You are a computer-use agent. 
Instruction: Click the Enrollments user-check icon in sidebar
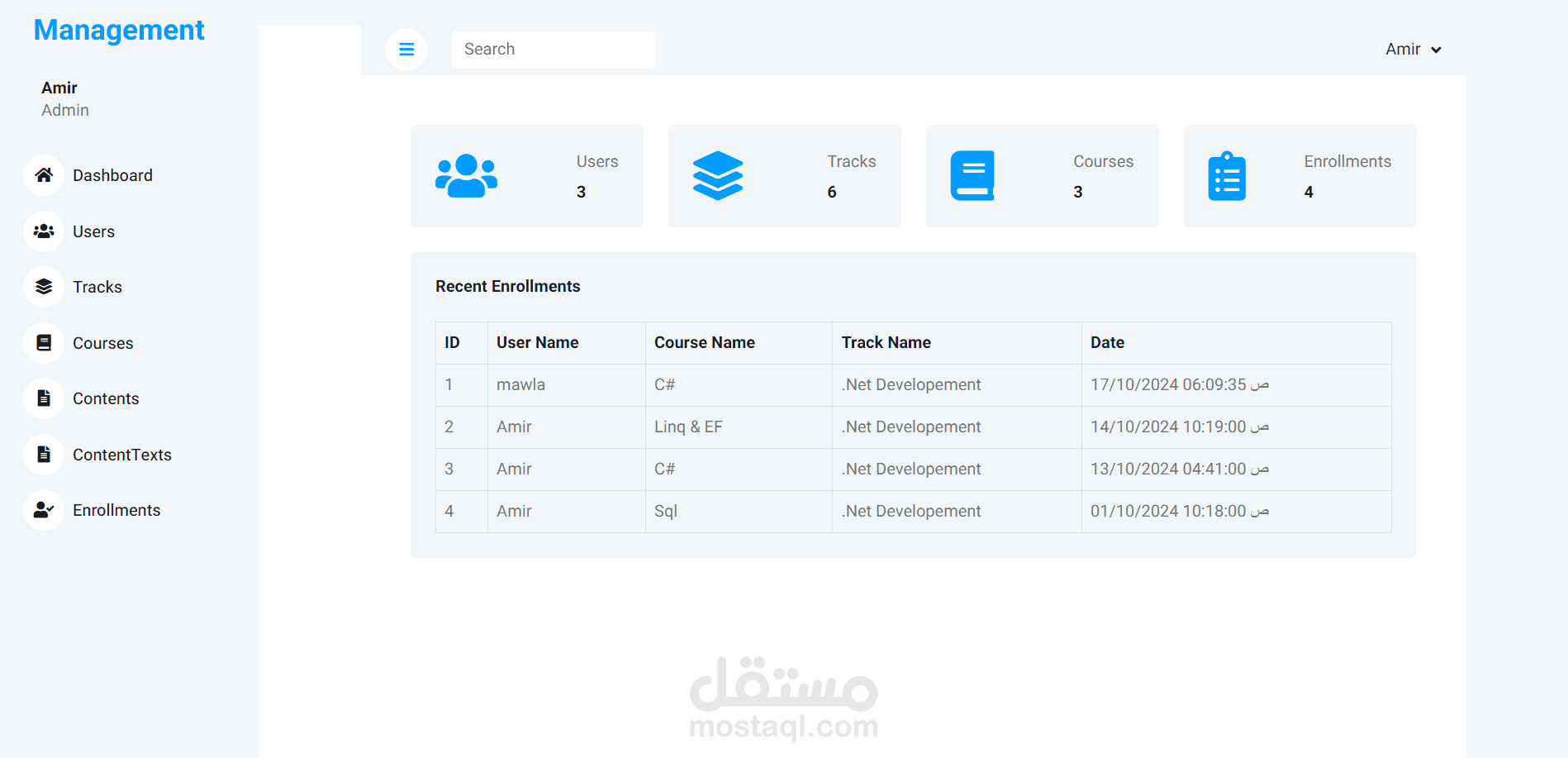click(x=44, y=510)
